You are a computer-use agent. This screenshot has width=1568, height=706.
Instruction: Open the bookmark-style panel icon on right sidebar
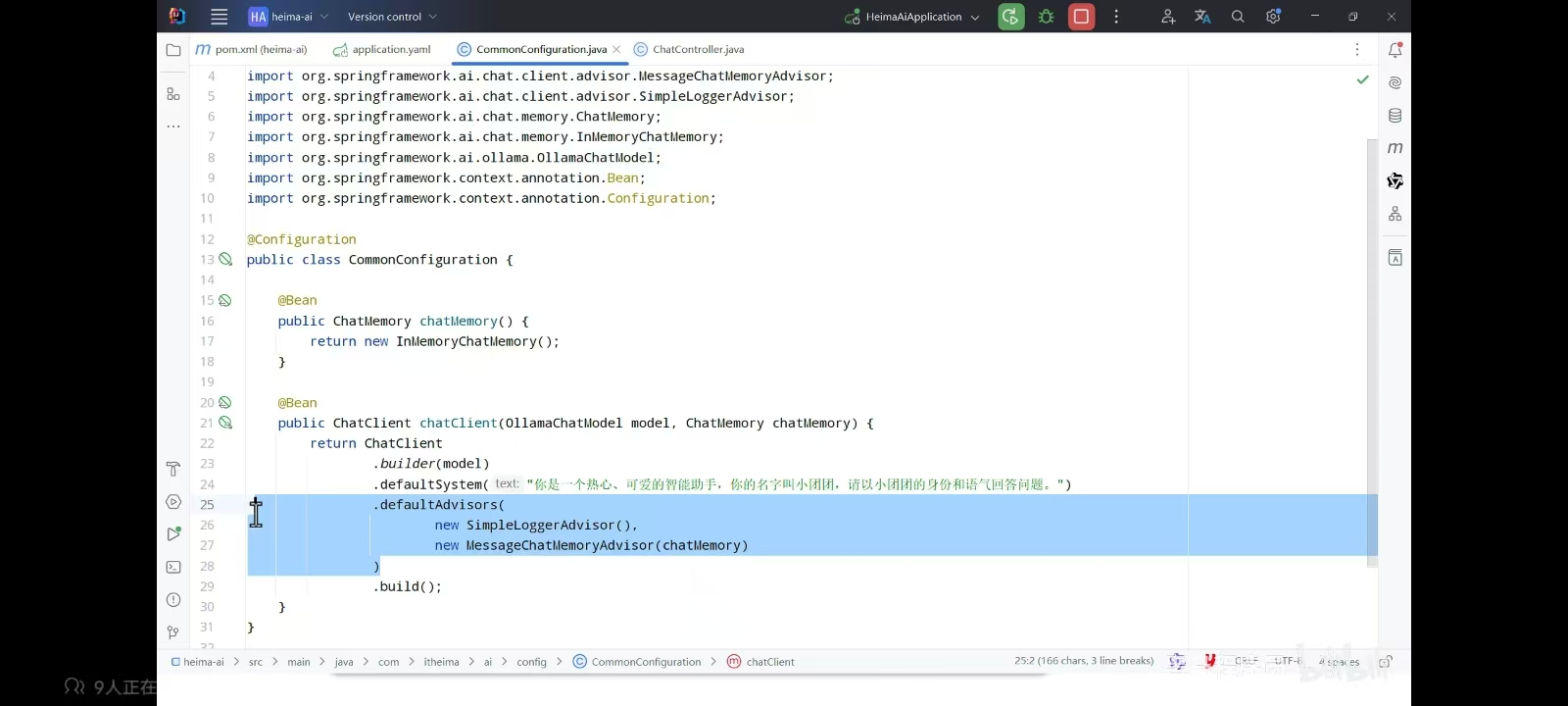click(x=1396, y=258)
